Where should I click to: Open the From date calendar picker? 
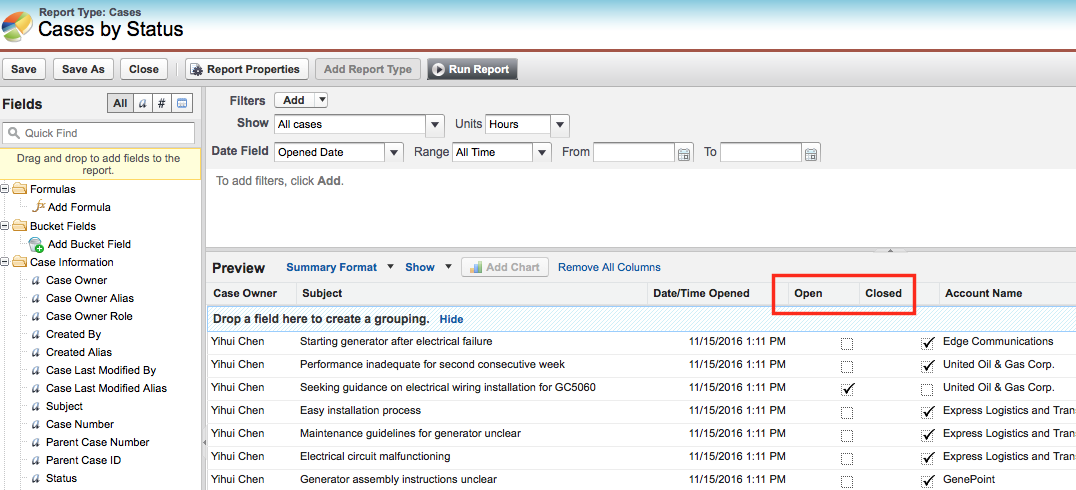point(684,153)
